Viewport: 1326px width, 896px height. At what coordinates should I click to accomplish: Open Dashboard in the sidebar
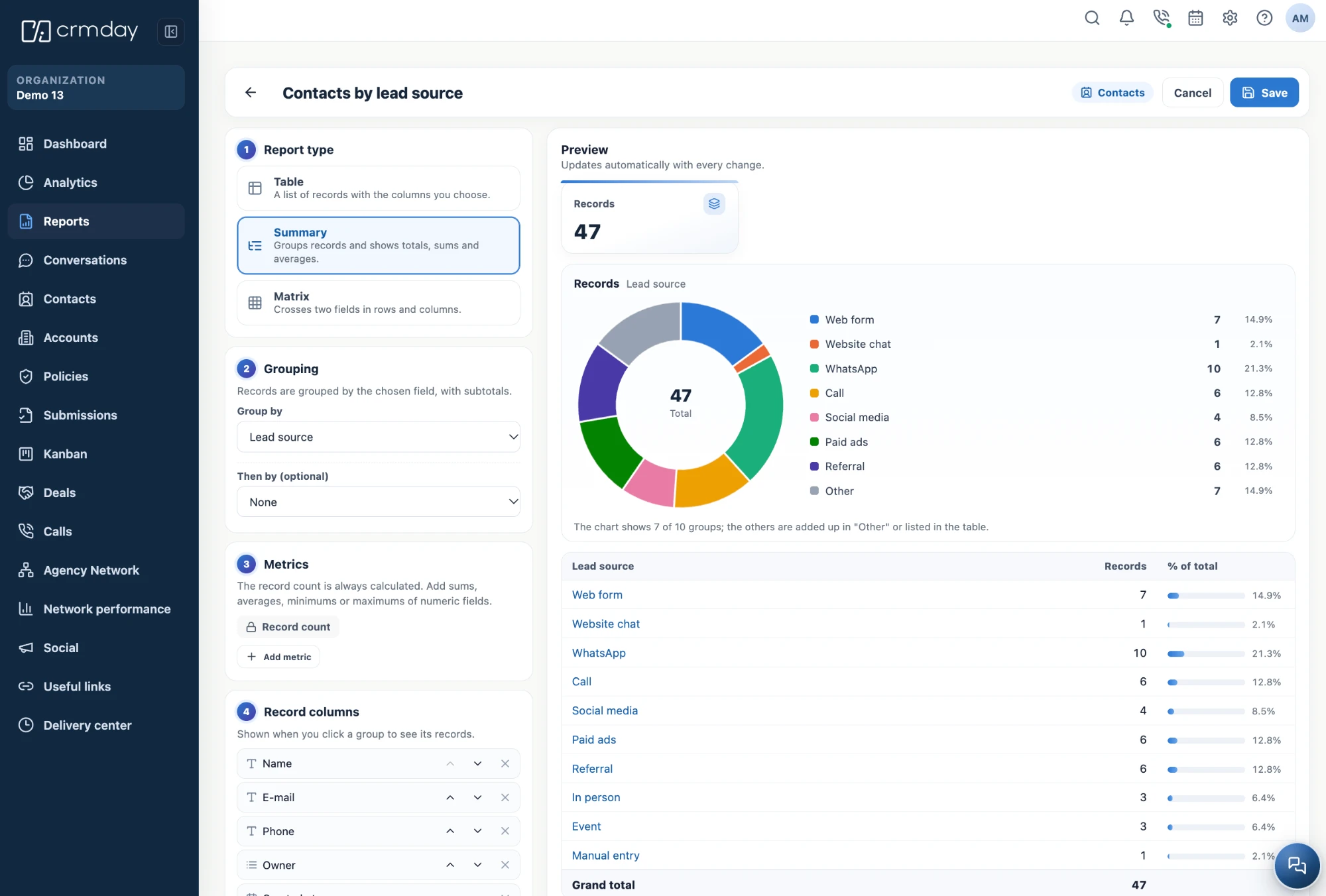tap(96, 144)
